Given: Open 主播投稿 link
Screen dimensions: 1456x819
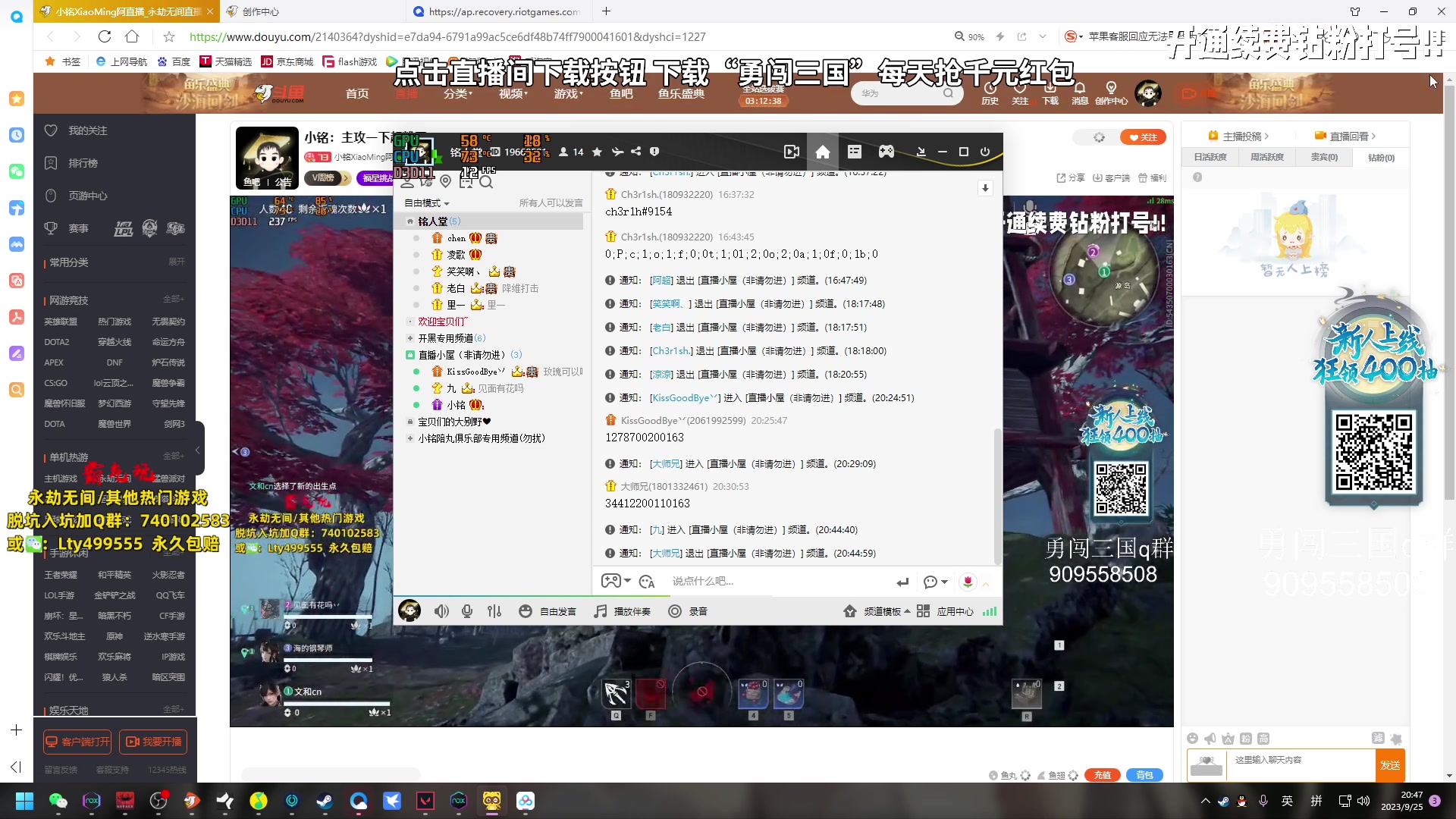Looking at the screenshot, I should point(1238,136).
